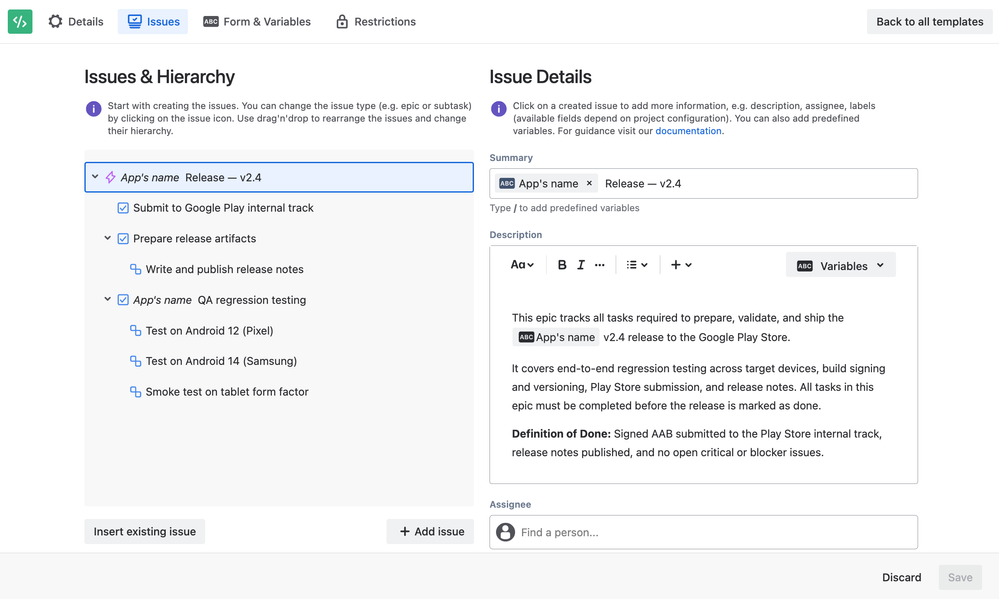Click task icon for QA regression testing
The width and height of the screenshot is (999, 599).
(x=123, y=300)
